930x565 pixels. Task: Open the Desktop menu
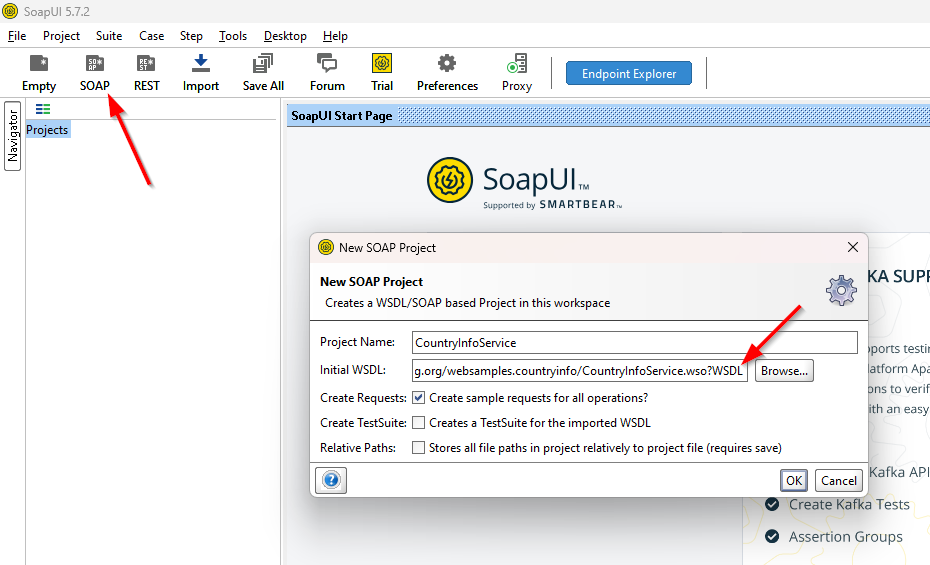(285, 36)
